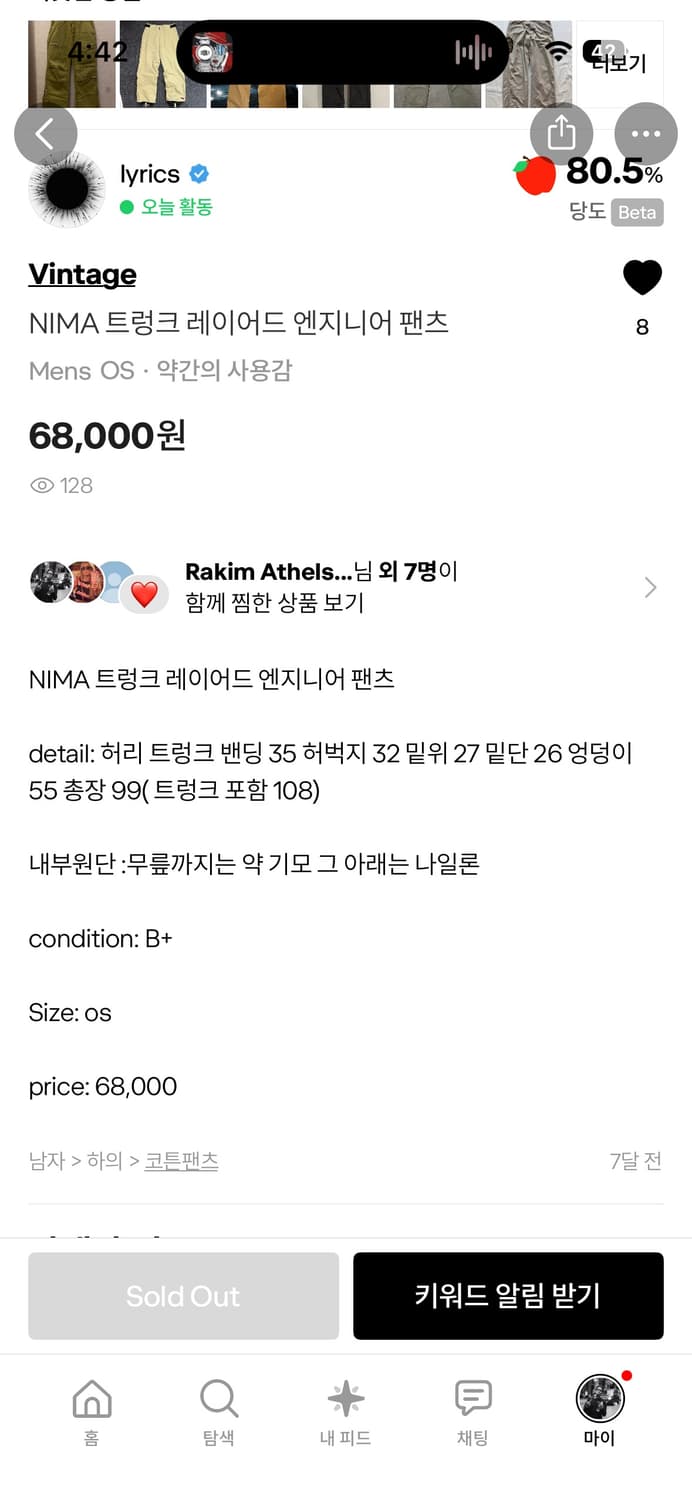This screenshot has height=1500, width=692.
Task: Tap the back arrow icon
Action: pos(45,133)
